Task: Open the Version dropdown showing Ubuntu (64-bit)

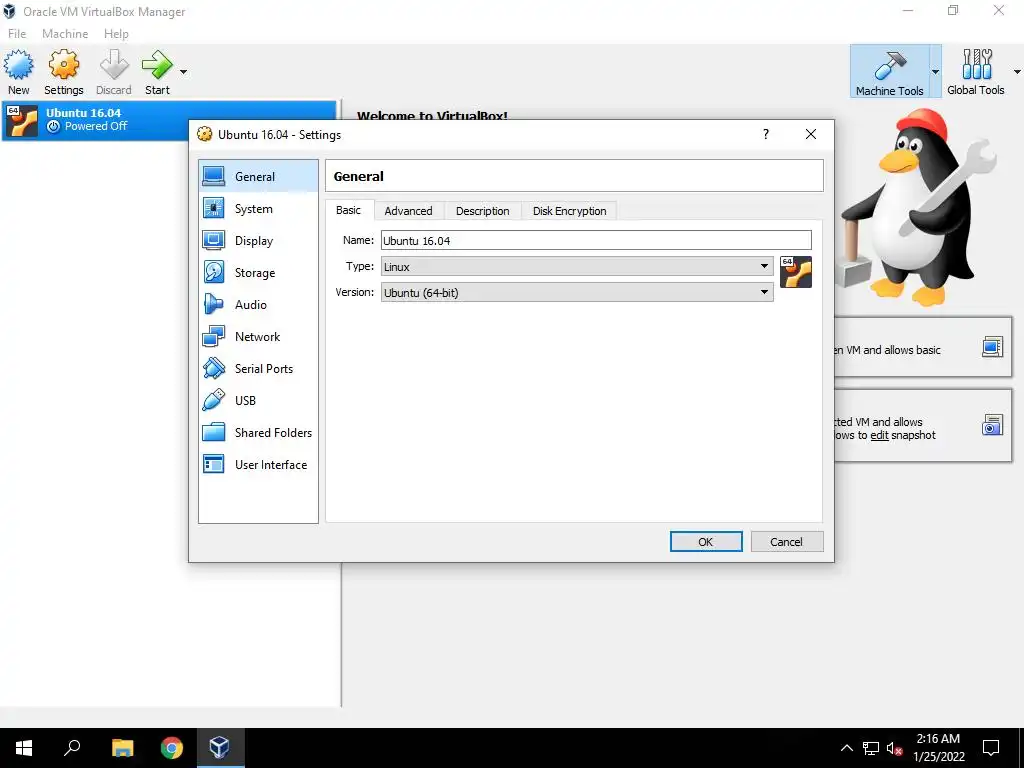Action: pos(577,293)
